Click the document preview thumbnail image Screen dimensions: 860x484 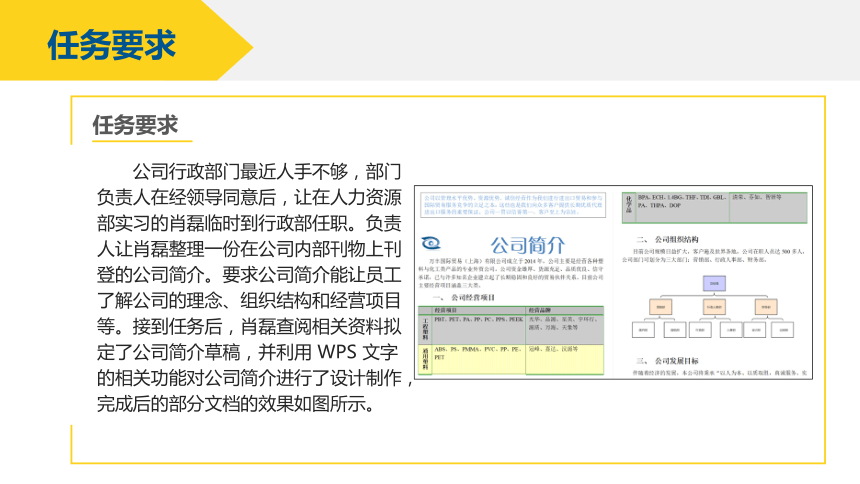613,282
